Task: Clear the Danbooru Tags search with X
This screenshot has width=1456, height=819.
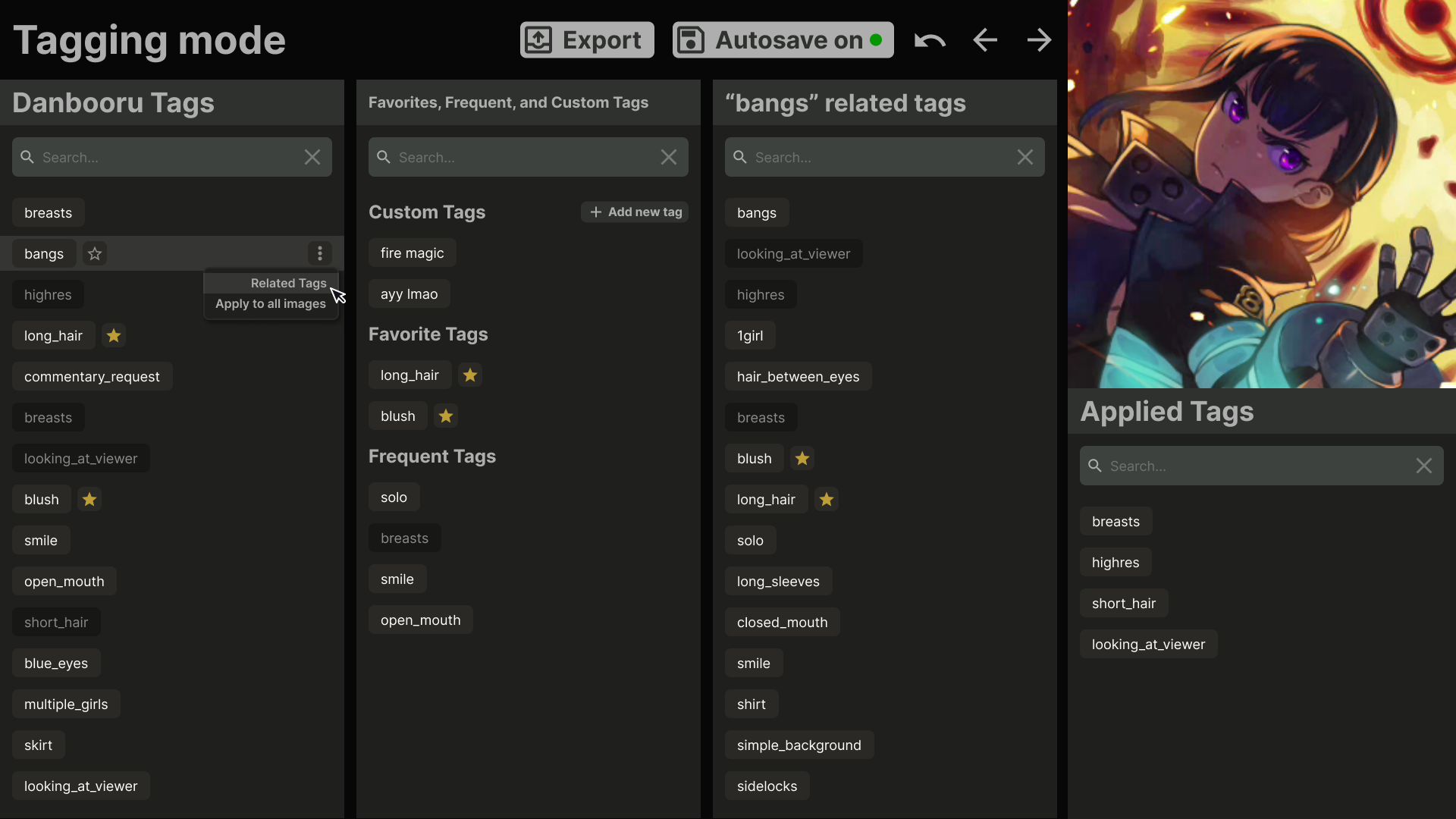Action: click(x=312, y=157)
